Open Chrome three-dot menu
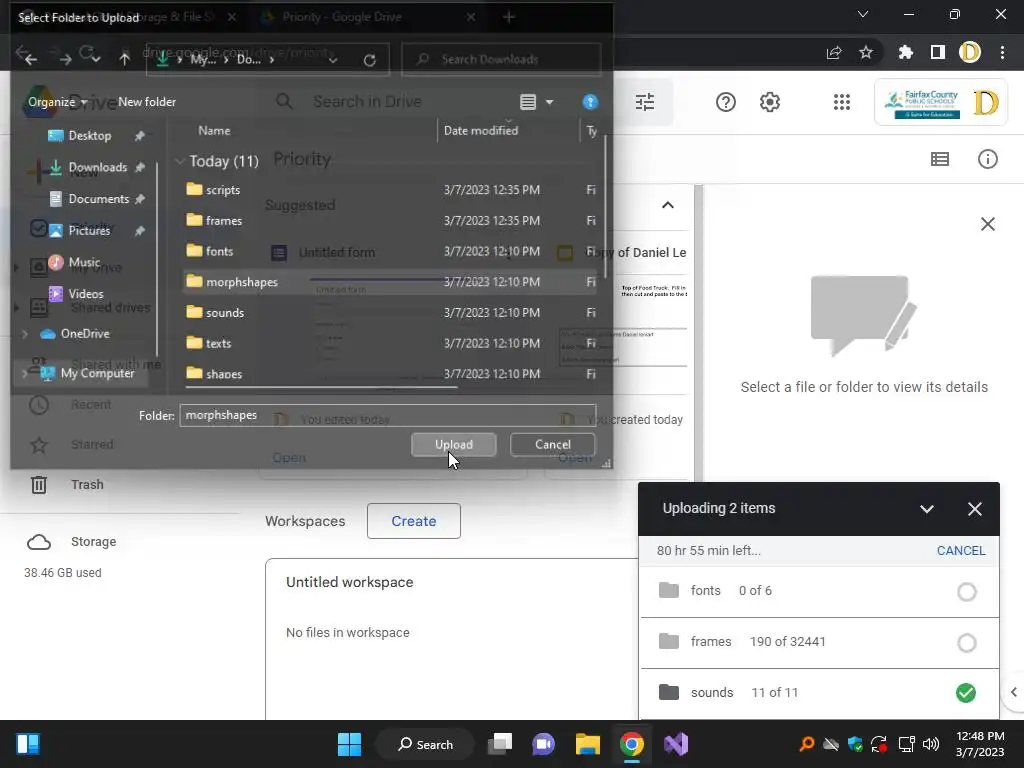 pyautogui.click(x=1002, y=52)
